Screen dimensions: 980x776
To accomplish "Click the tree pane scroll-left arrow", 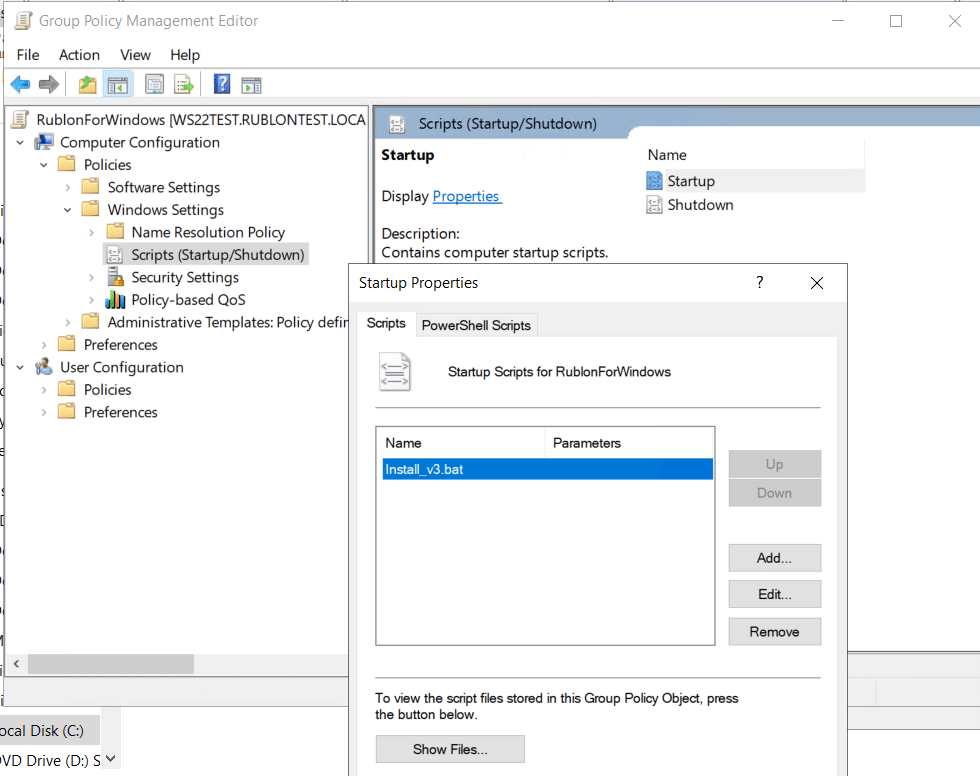I will (16, 664).
